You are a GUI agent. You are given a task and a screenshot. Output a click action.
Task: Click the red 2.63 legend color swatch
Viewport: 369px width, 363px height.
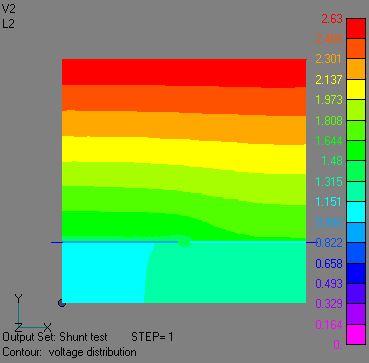[356, 29]
